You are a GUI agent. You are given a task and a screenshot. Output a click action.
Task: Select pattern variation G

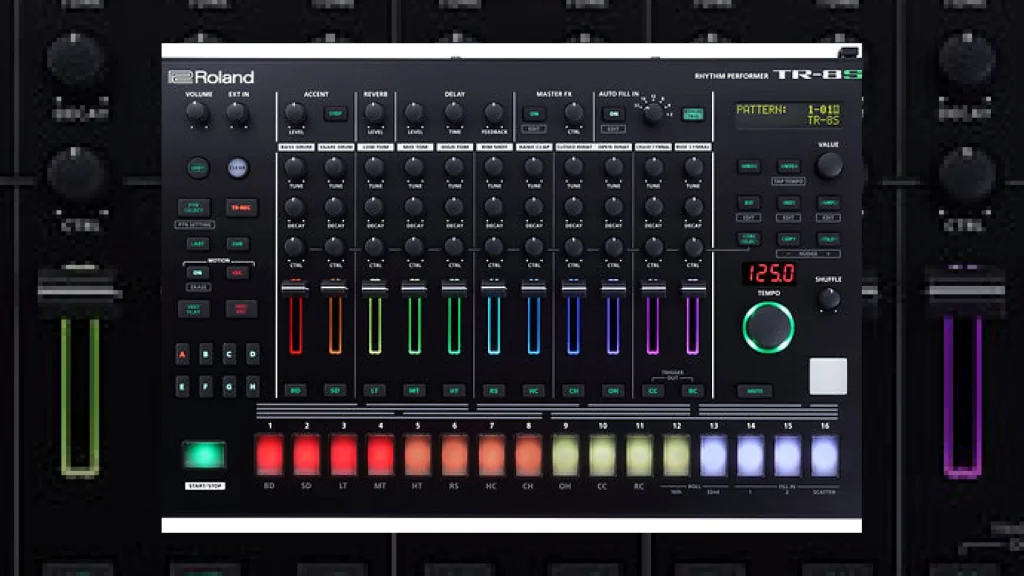tap(229, 387)
